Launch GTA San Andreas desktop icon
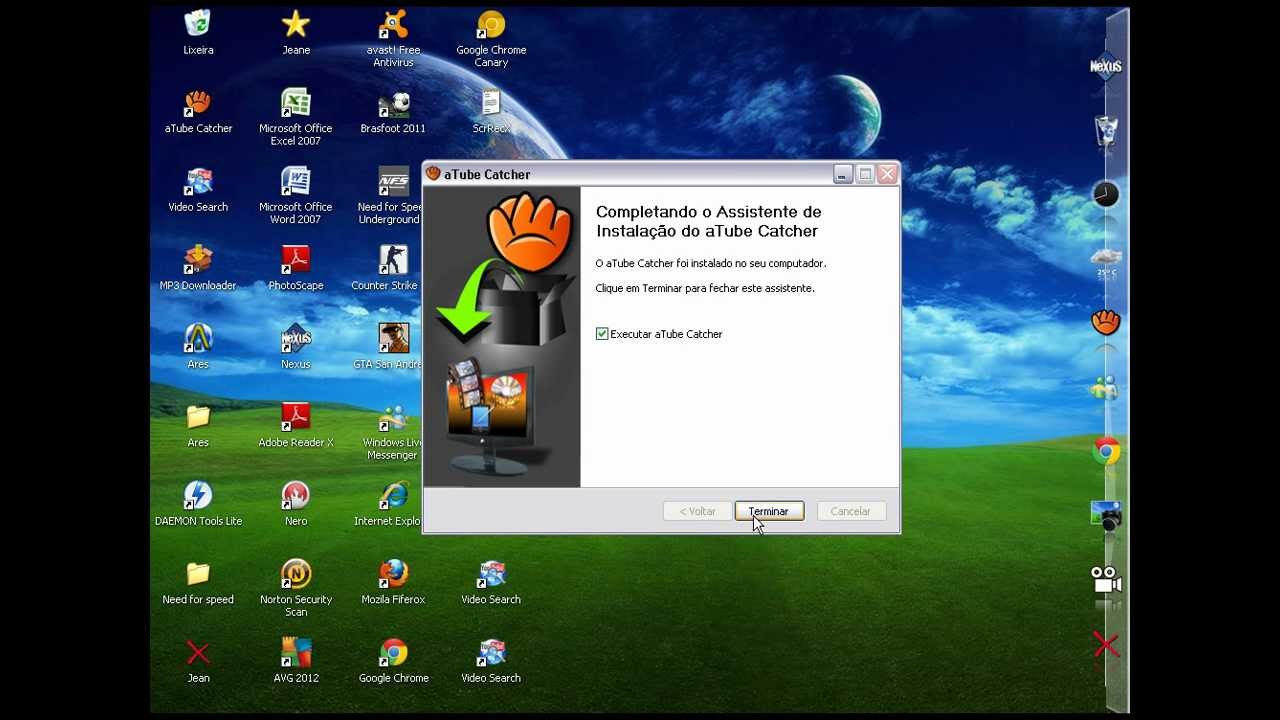The image size is (1280, 720). [x=388, y=346]
